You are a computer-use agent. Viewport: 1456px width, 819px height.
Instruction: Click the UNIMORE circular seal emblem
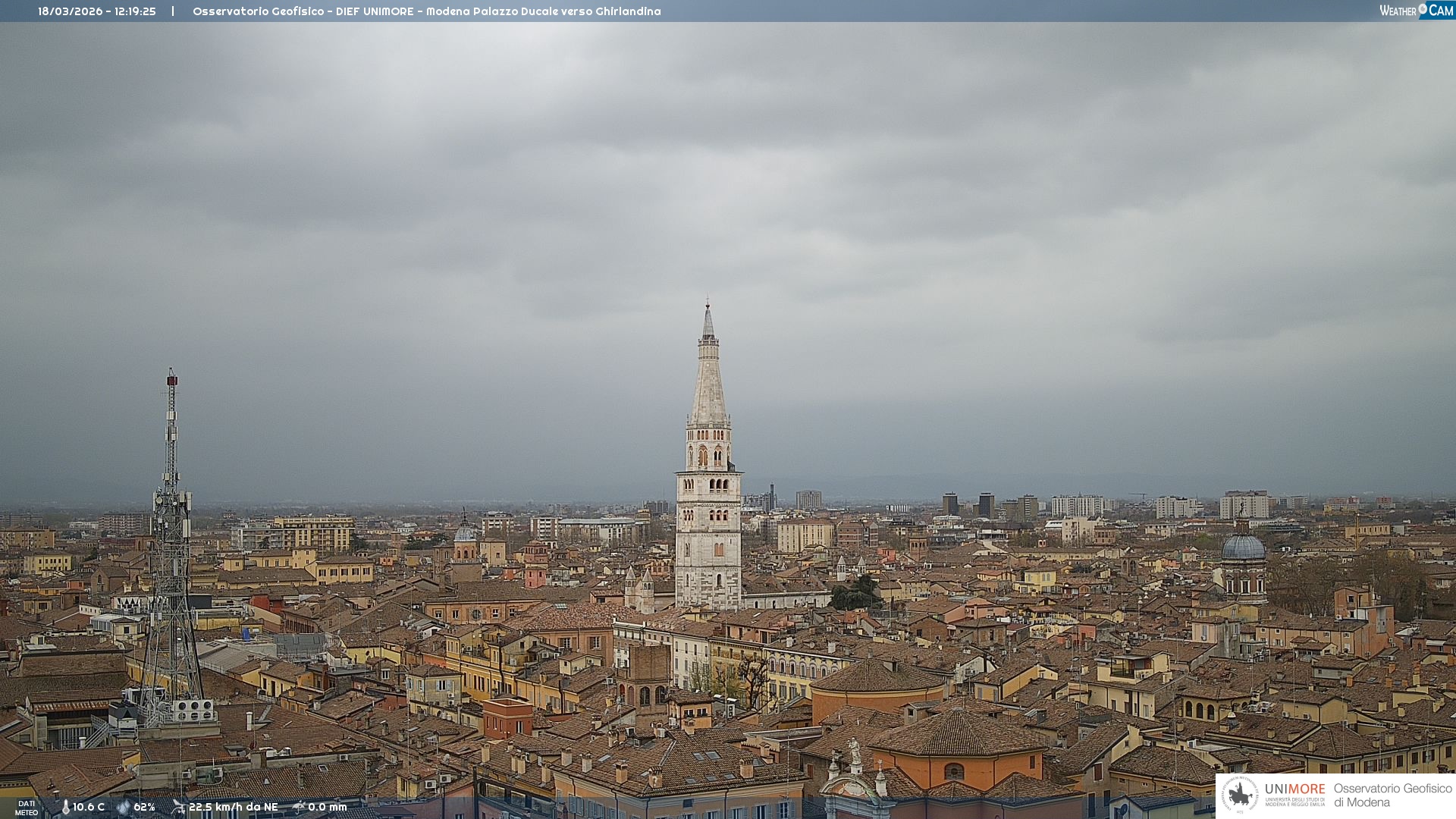[1239, 795]
